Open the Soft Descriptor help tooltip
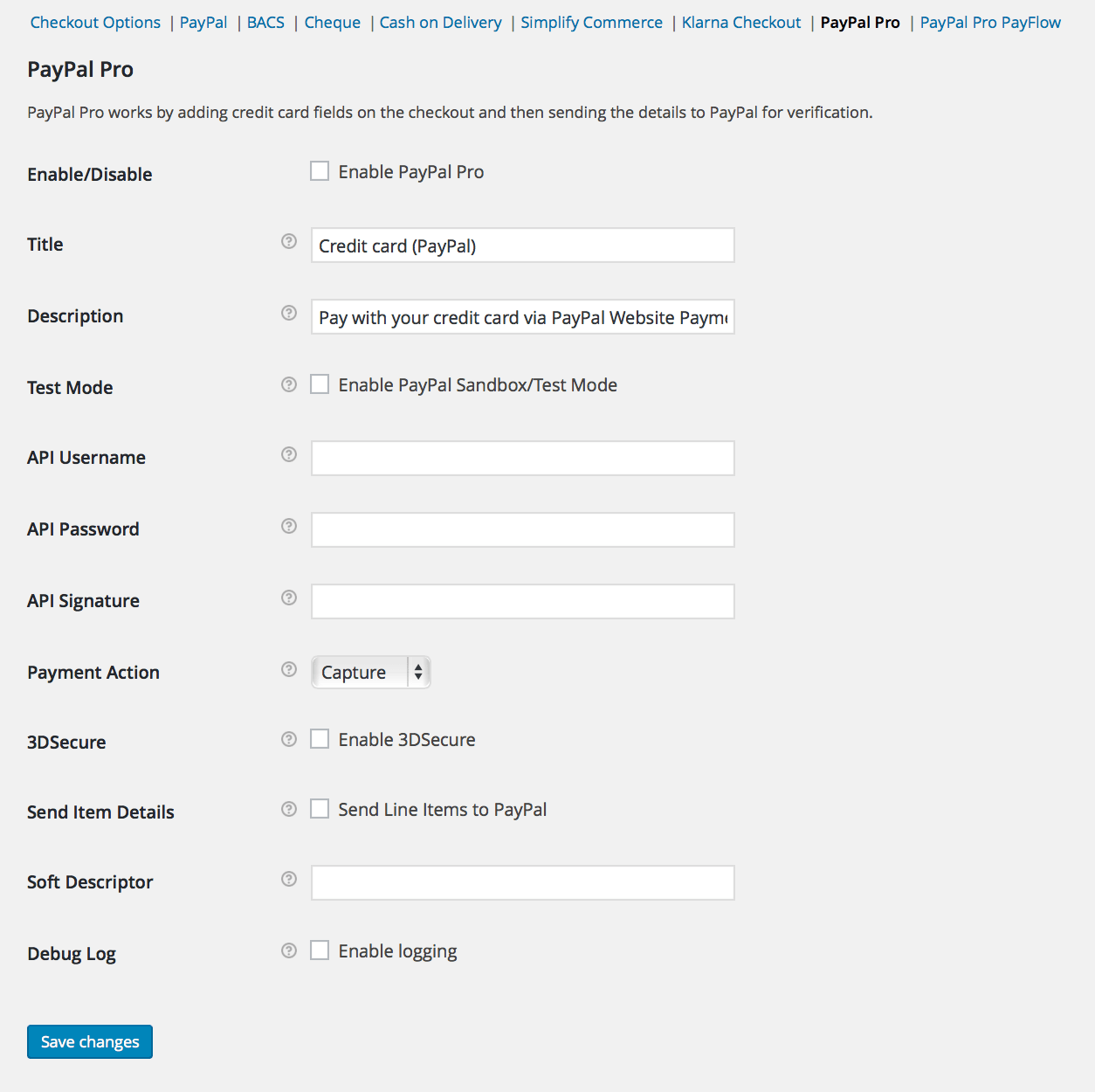Viewport: 1095px width, 1092px height. click(x=288, y=879)
